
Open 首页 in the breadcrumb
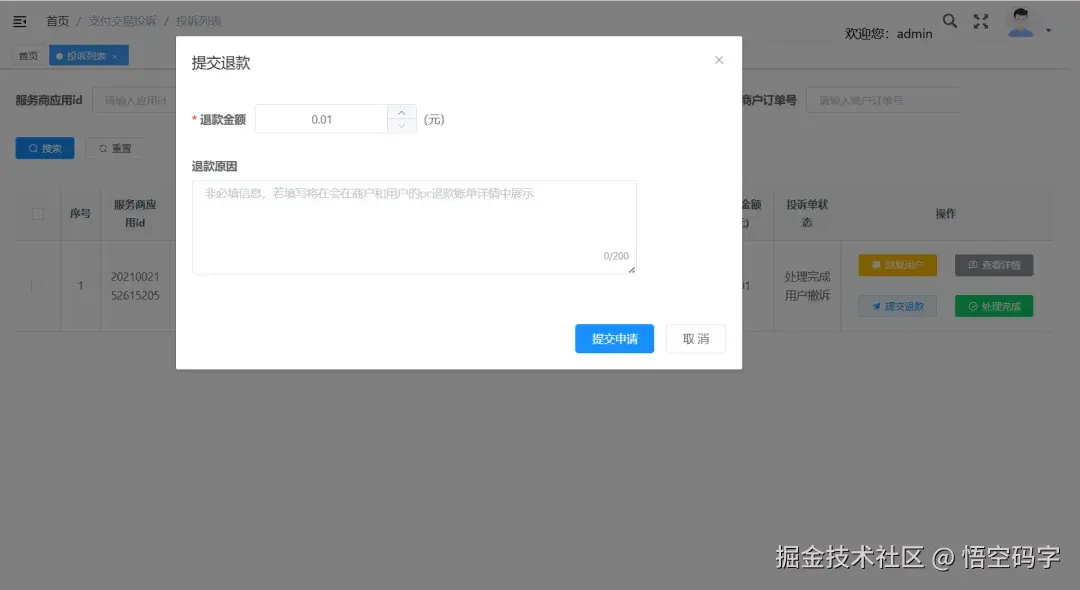click(x=57, y=20)
